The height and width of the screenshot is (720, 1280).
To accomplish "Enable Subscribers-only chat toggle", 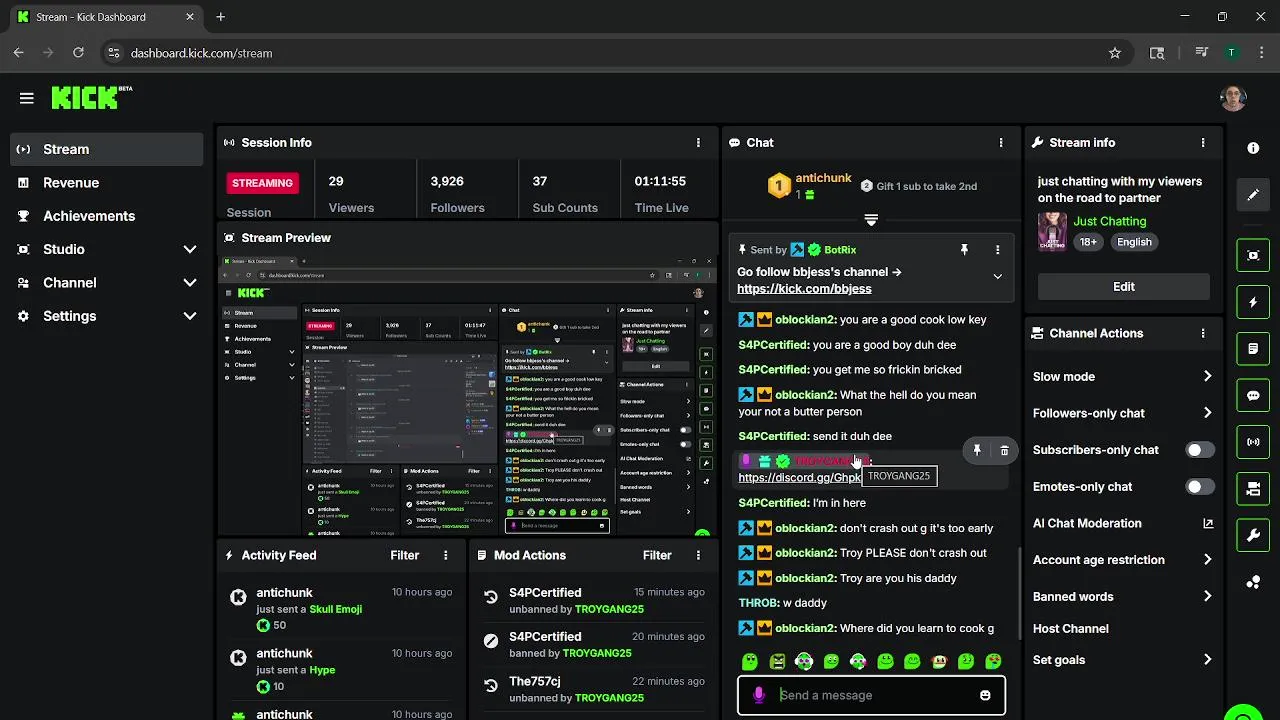I will (x=1200, y=450).
